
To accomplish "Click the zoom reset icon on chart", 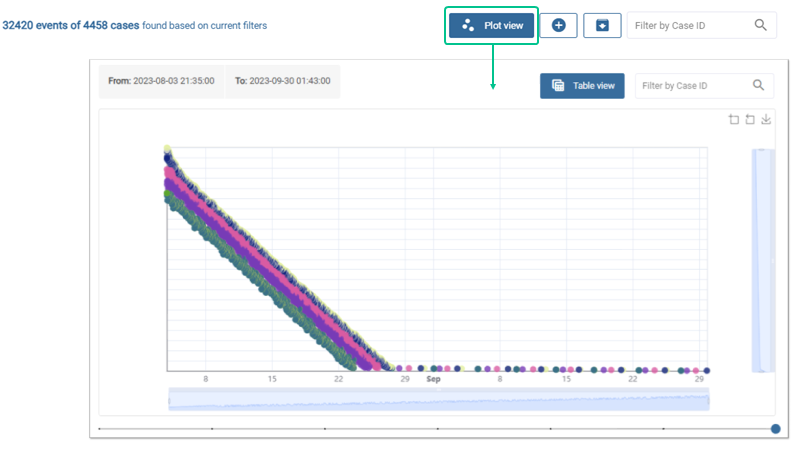I will 750,120.
